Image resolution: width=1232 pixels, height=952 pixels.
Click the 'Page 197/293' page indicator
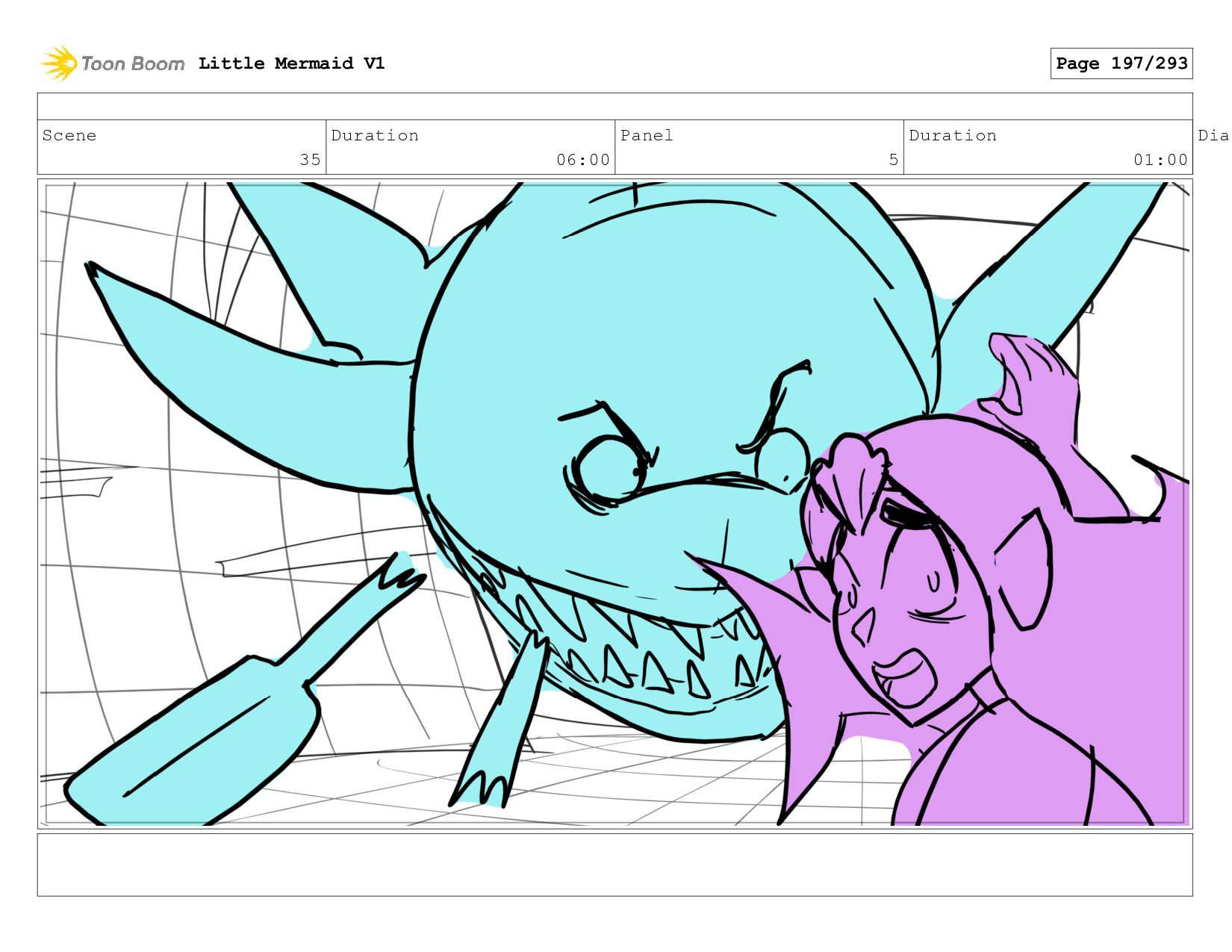tap(1121, 63)
